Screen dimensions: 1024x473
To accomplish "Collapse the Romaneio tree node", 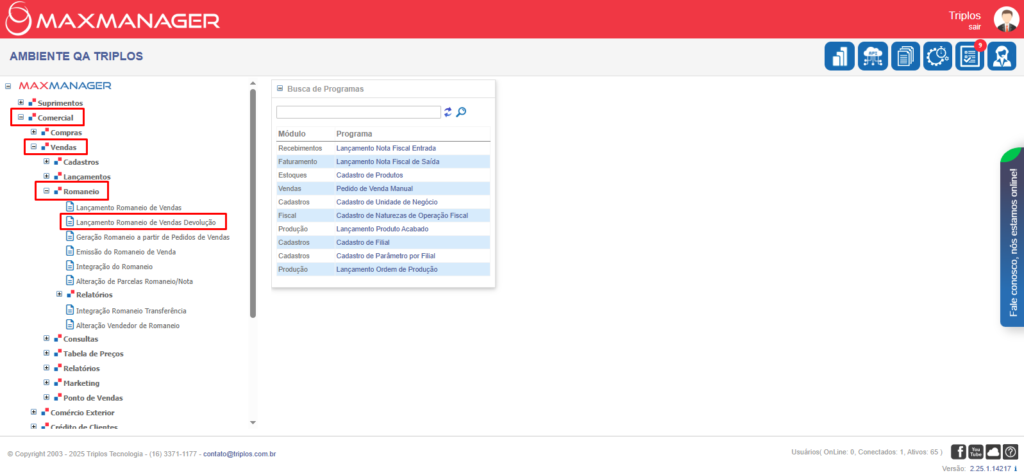I will (x=46, y=190).
